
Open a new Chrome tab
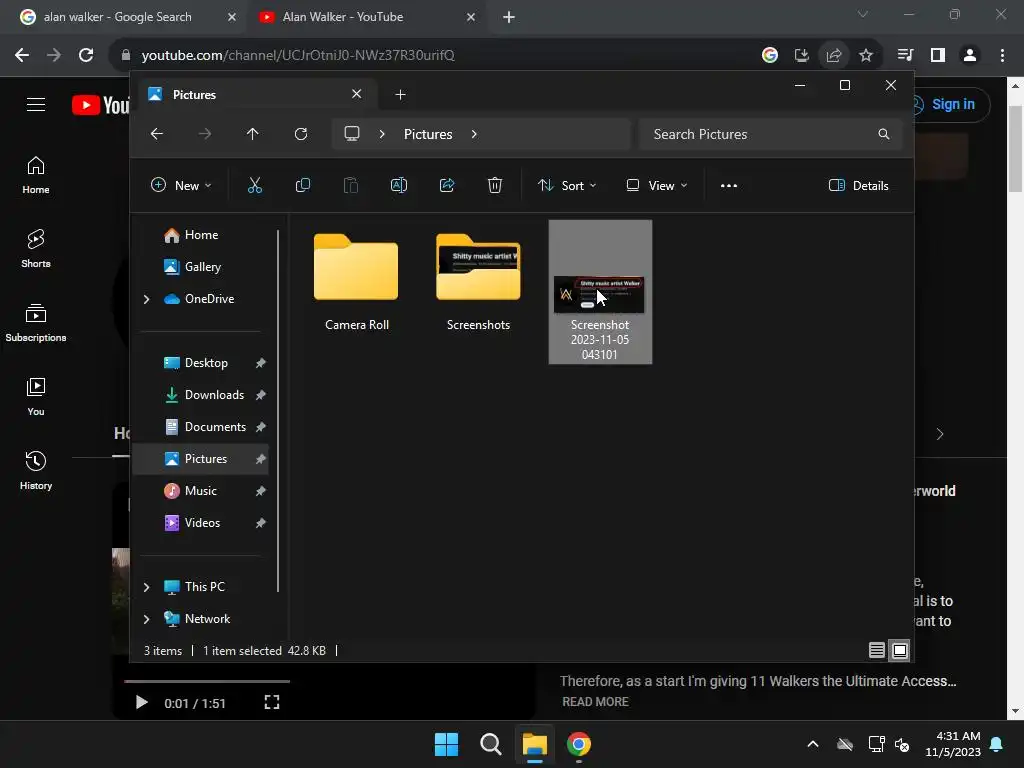tap(509, 18)
